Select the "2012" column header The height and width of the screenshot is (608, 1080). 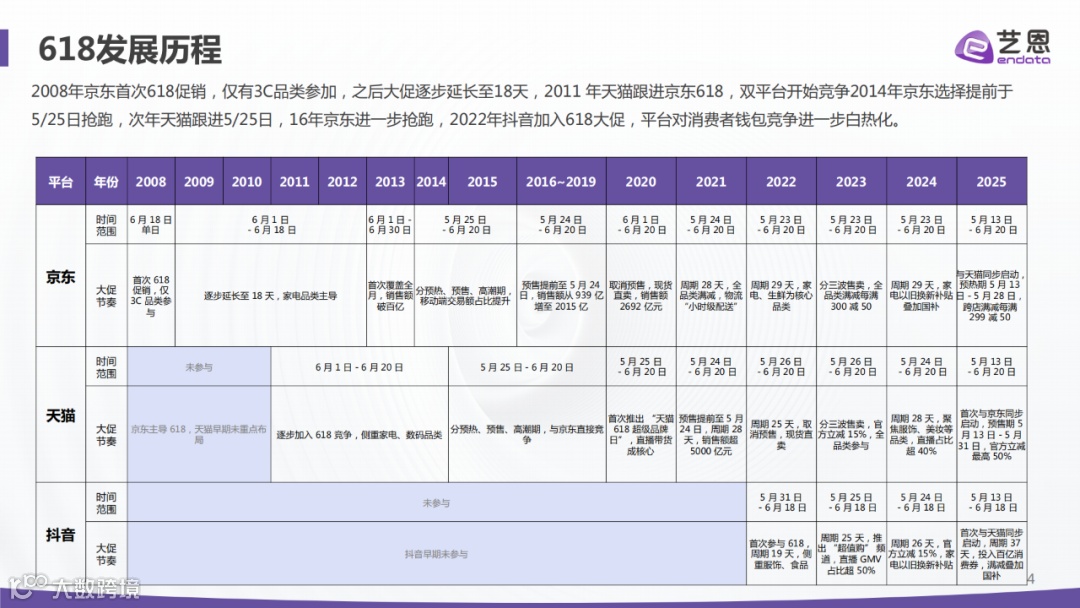[x=342, y=182]
